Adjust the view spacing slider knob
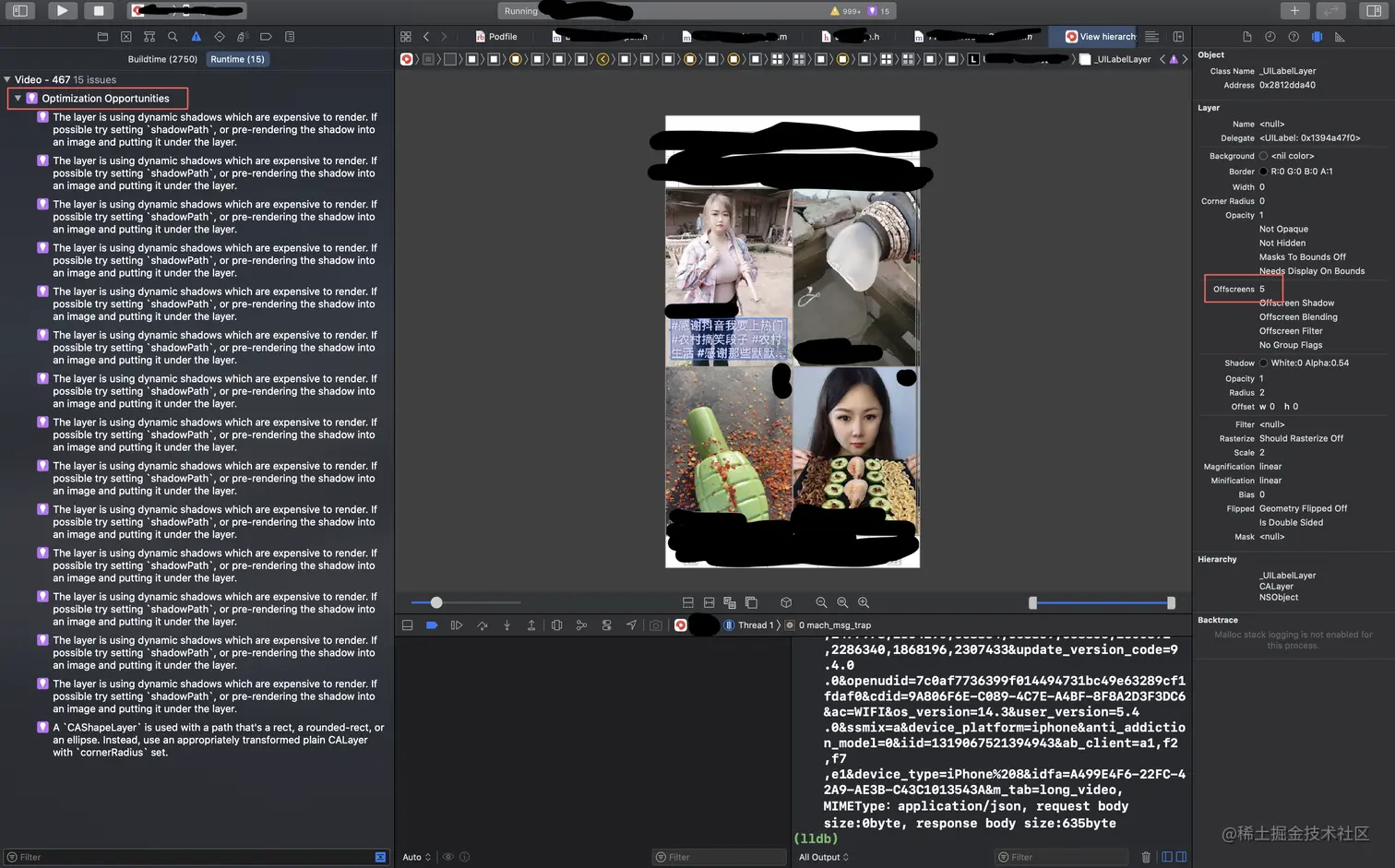This screenshot has height=868, width=1395. (436, 602)
